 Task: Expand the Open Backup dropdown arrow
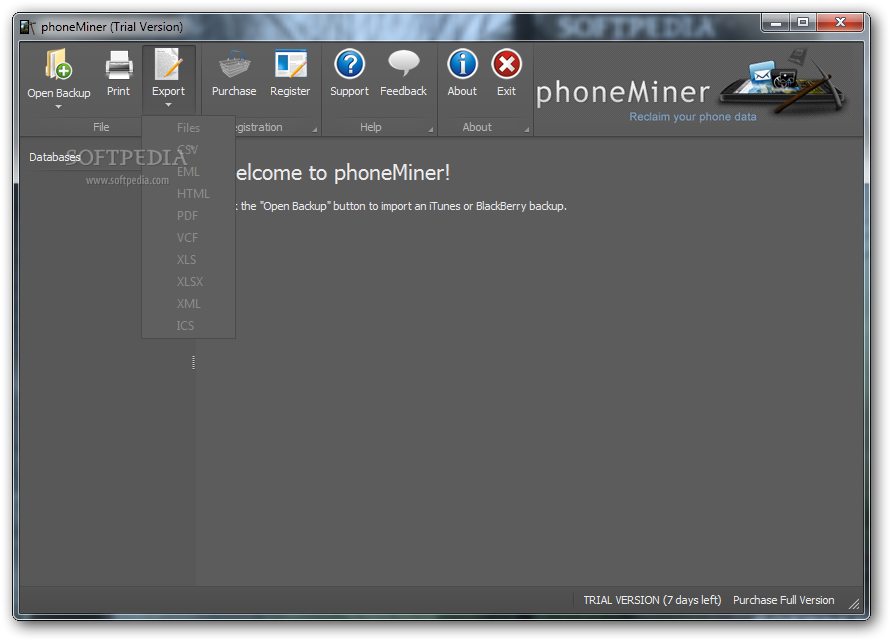pos(58,106)
